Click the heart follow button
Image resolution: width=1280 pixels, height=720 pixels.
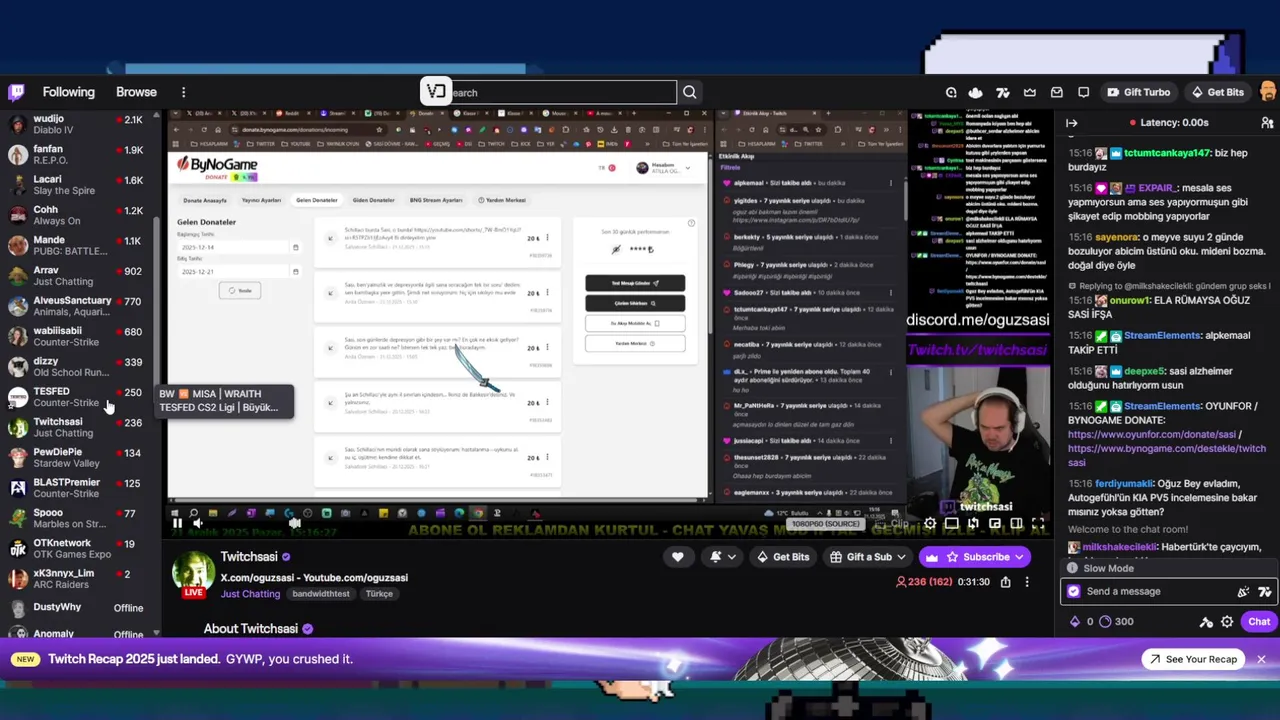click(678, 557)
